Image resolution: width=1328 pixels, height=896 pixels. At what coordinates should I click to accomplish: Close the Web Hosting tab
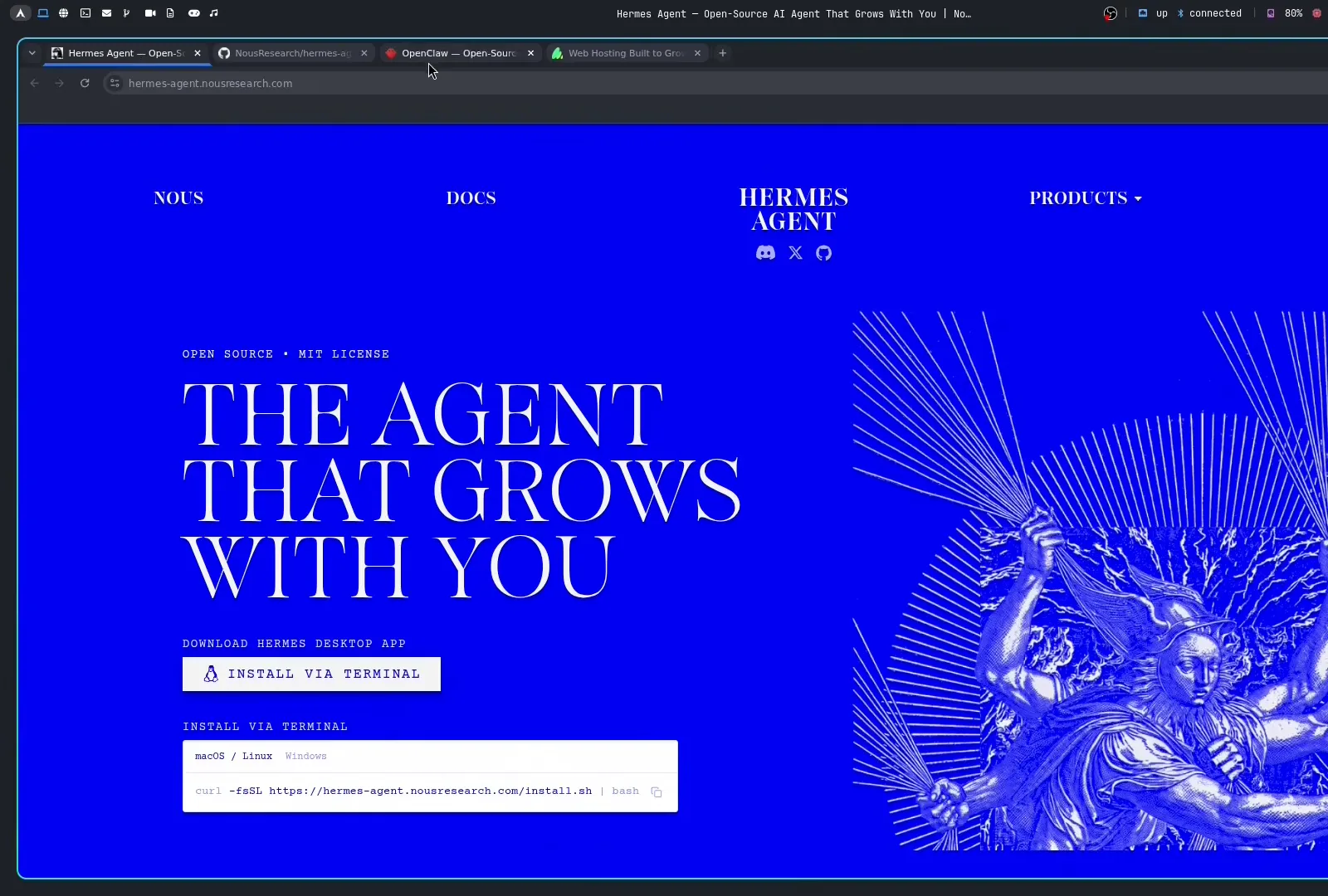697,53
